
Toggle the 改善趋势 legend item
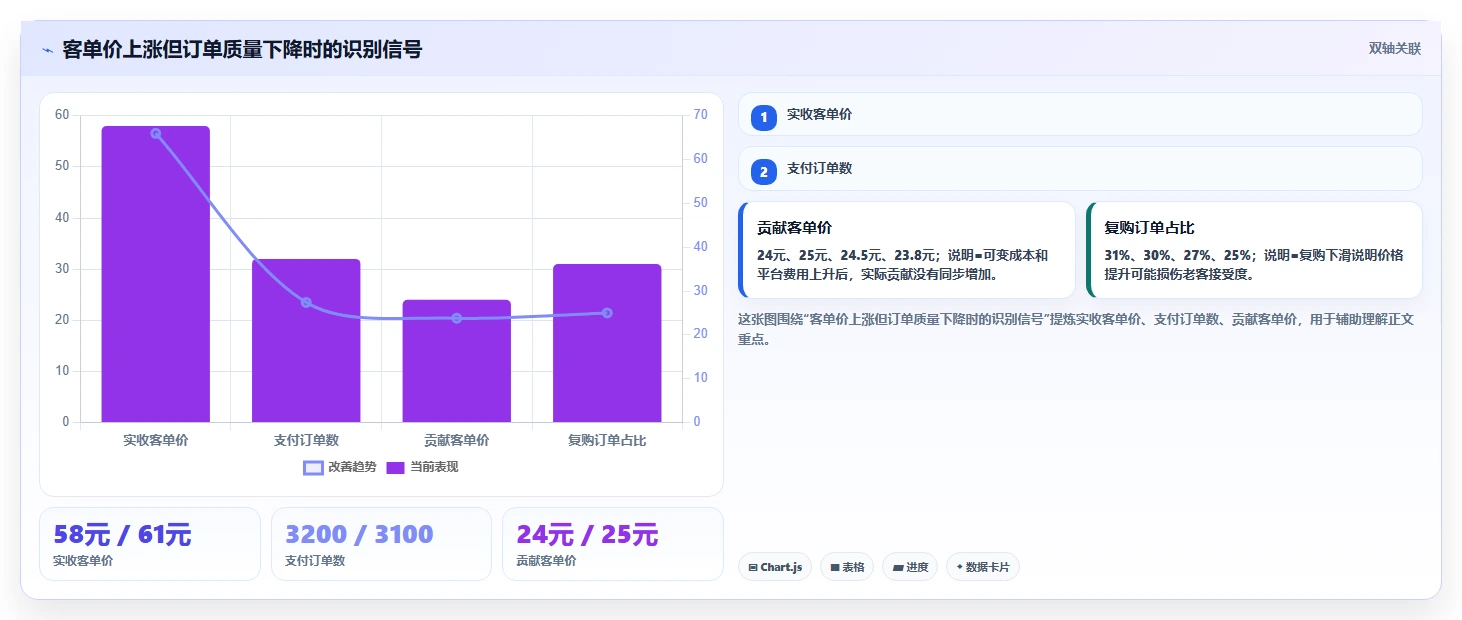[x=340, y=467]
